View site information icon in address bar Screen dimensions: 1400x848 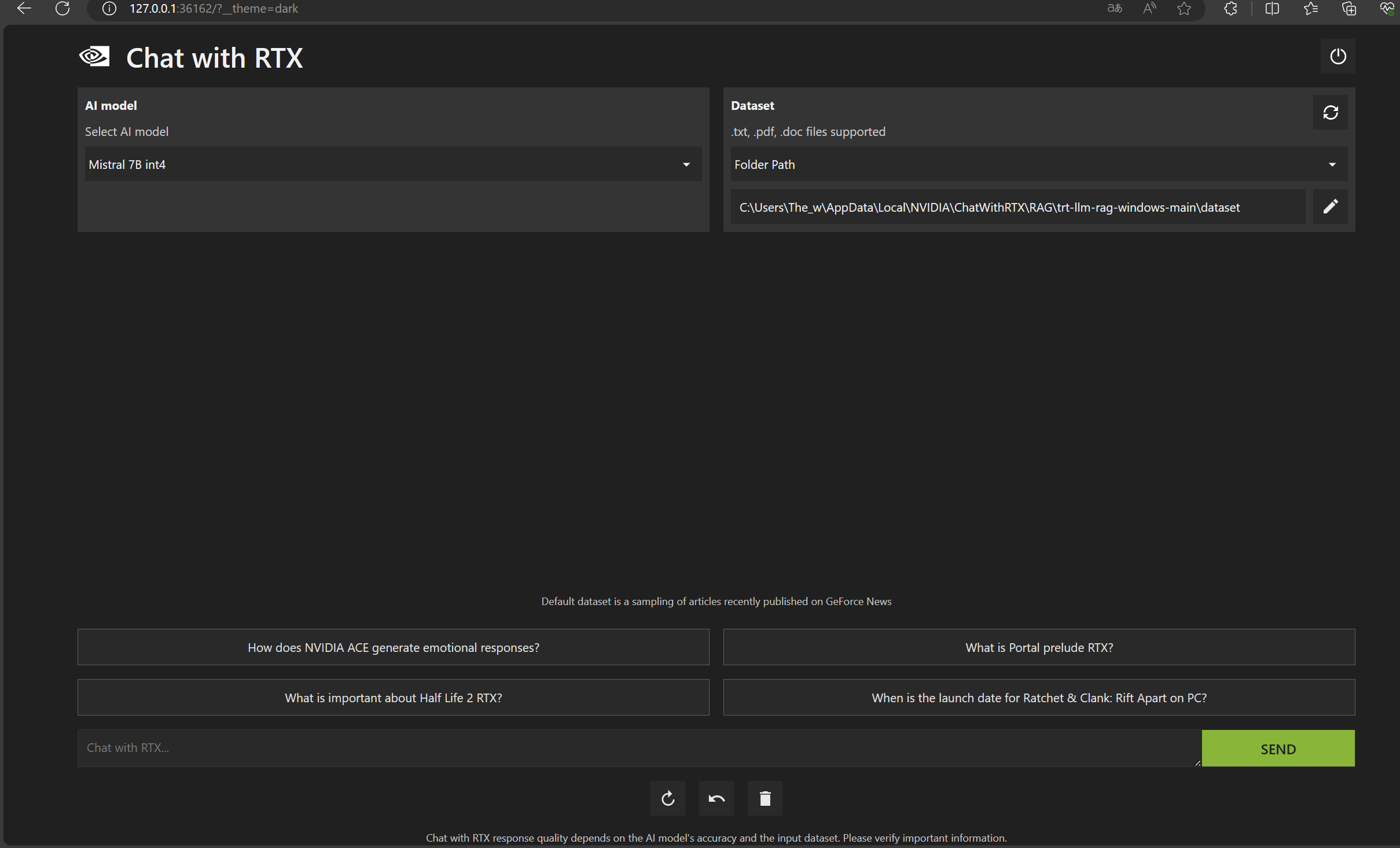point(109,8)
